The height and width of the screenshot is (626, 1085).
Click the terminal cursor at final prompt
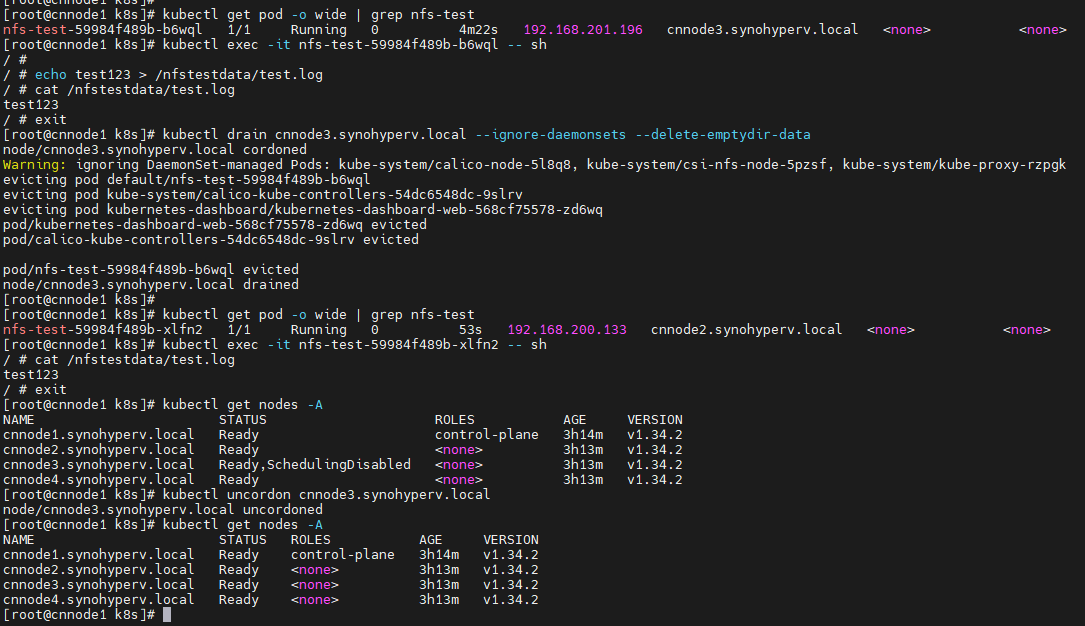pyautogui.click(x=167, y=615)
